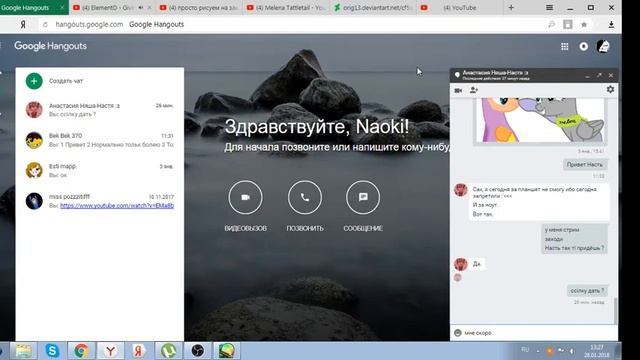Open uTorrent from the taskbar
Viewport: 640px width, 360px height.
coord(168,351)
